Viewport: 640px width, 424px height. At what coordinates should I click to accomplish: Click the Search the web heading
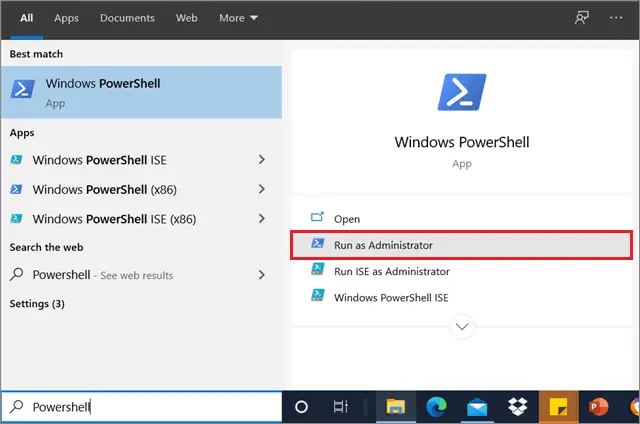click(46, 247)
